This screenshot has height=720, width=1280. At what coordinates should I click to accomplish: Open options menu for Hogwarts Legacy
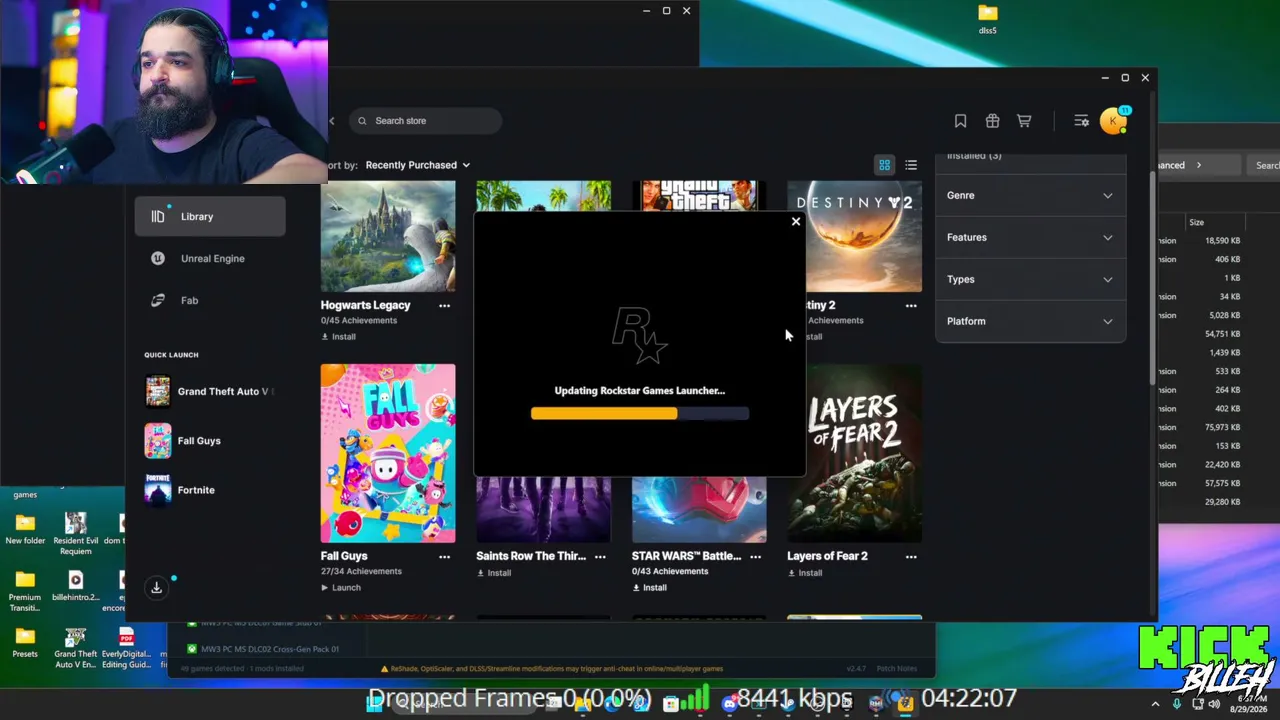click(444, 305)
